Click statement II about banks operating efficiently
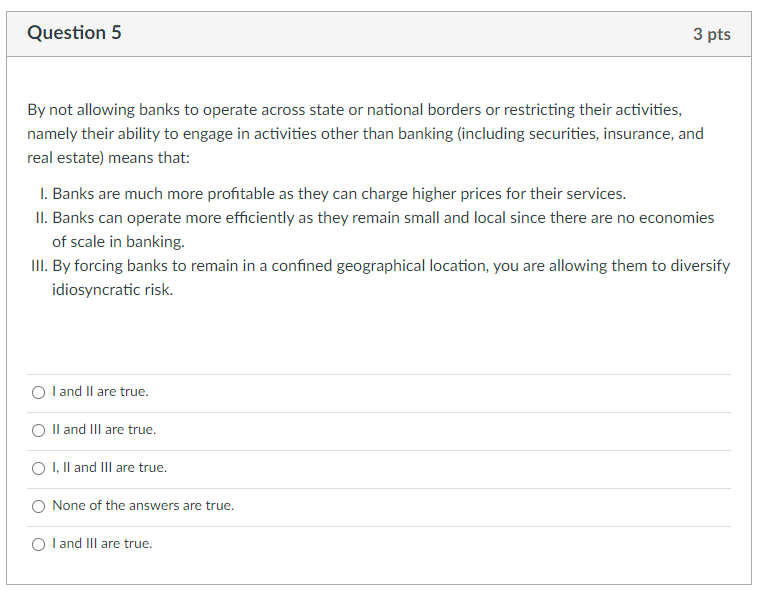 (x=383, y=217)
